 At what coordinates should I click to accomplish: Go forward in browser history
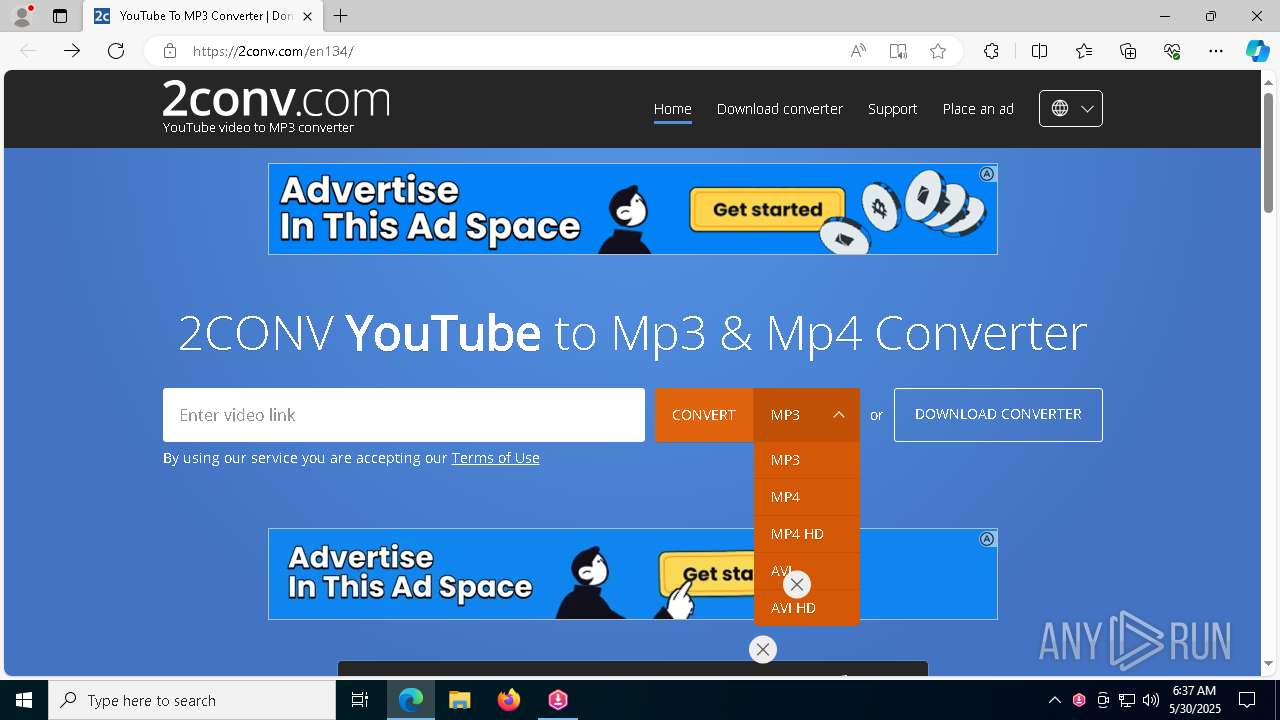72,51
